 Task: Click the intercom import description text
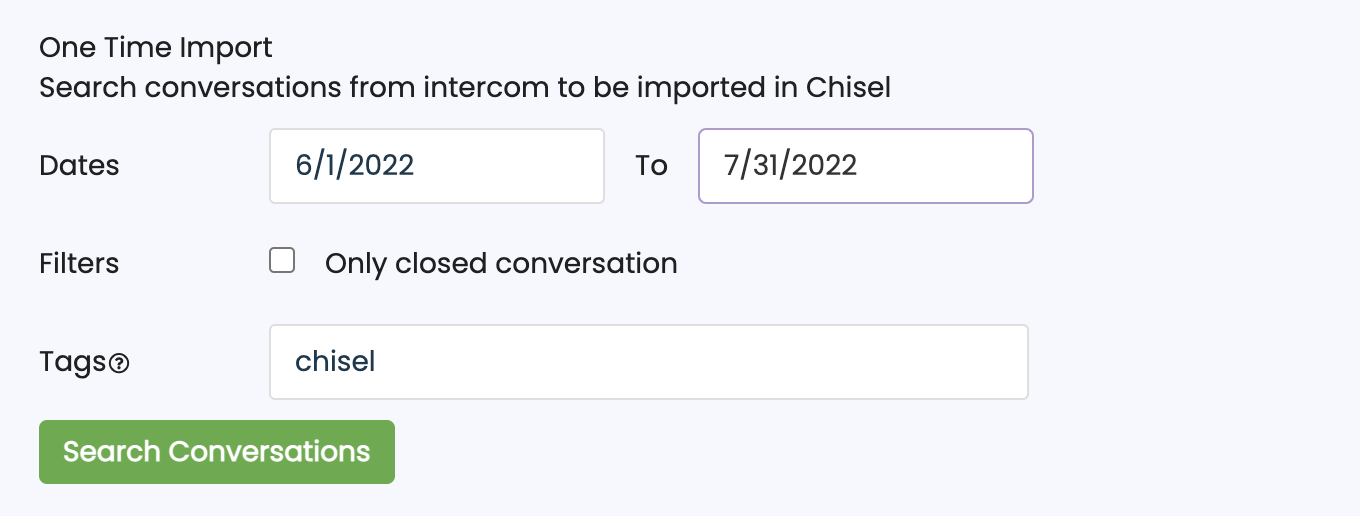[465, 88]
